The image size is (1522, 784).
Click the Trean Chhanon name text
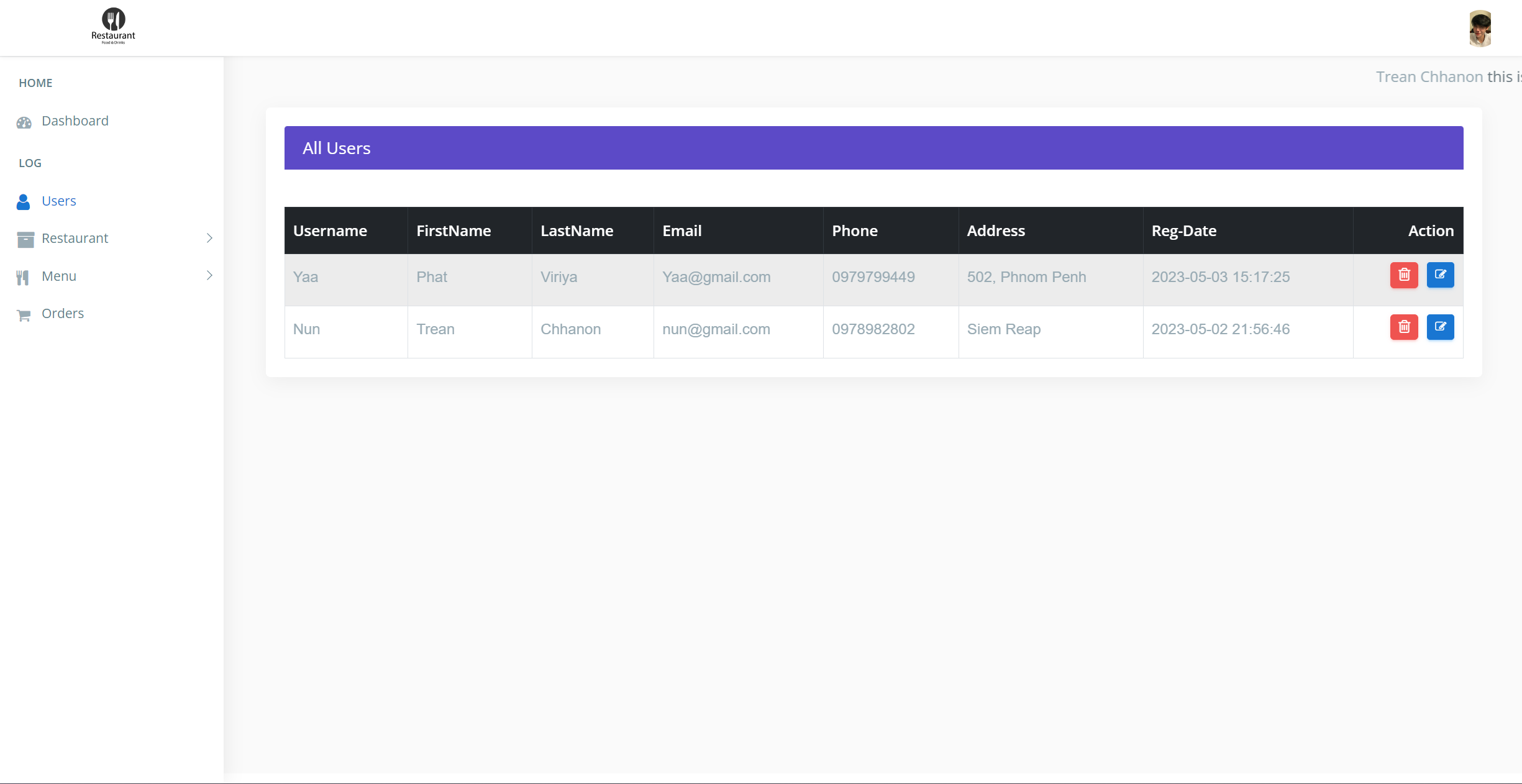tap(1428, 76)
